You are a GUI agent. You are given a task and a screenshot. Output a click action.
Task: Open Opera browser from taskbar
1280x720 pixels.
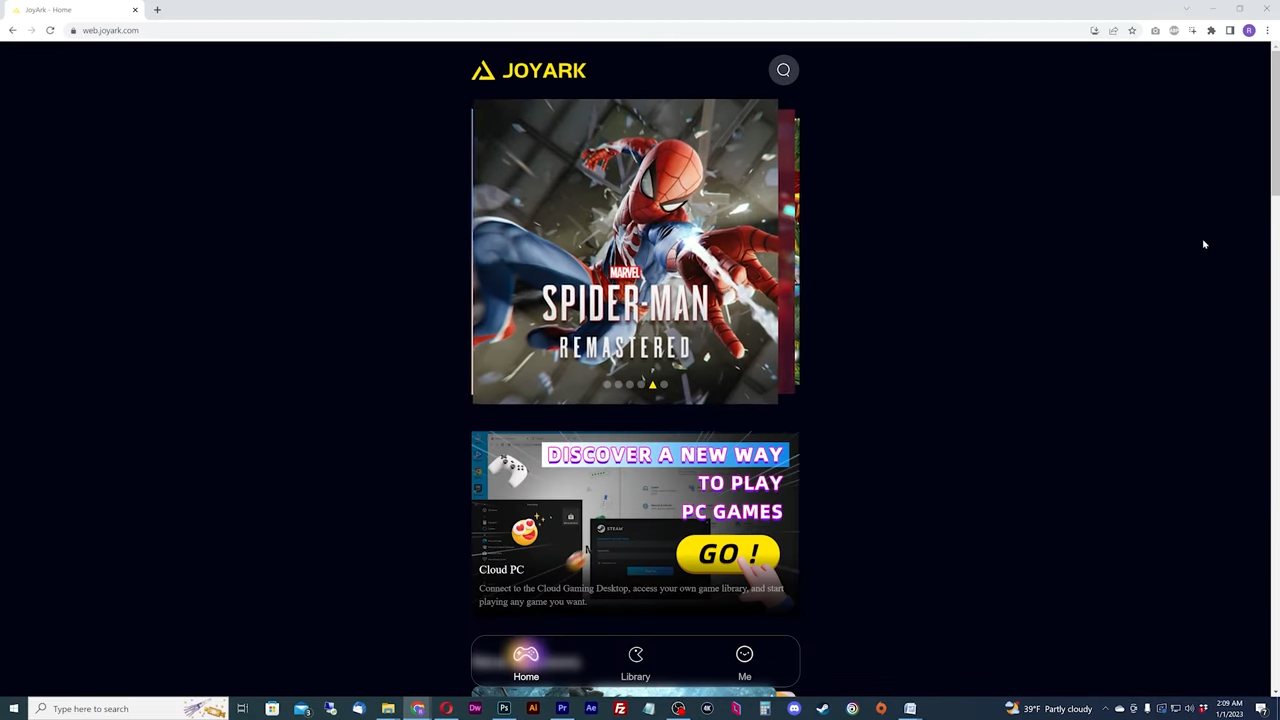(446, 709)
